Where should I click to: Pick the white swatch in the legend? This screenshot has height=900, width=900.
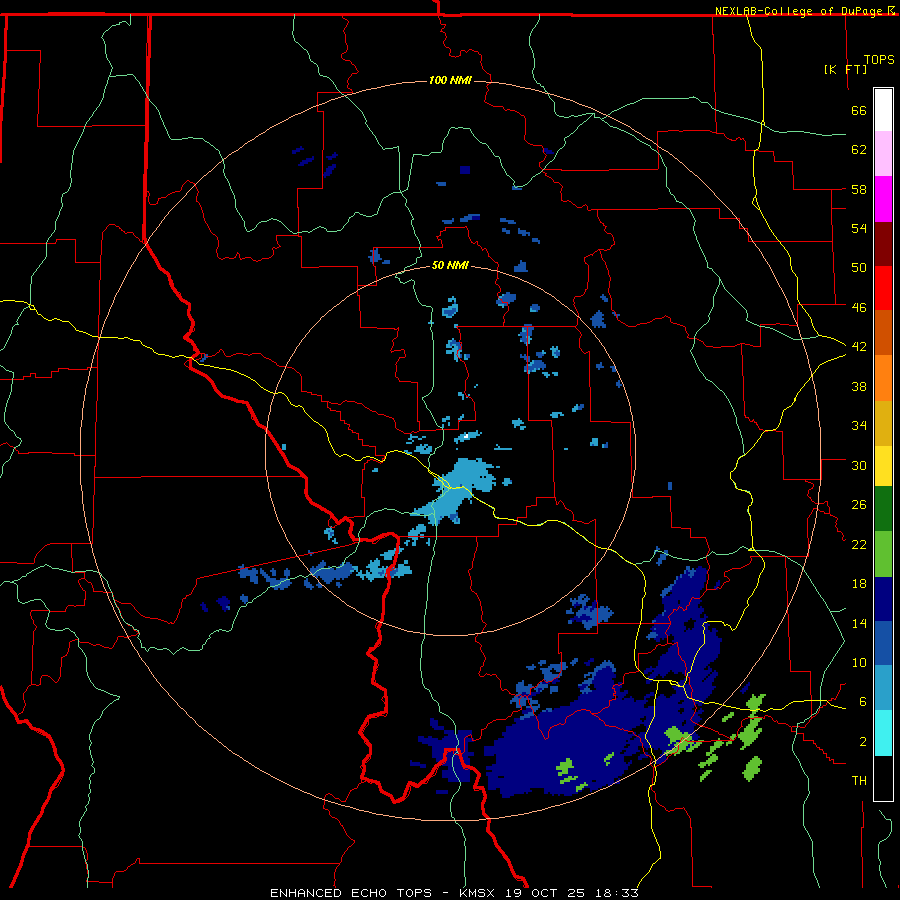click(883, 110)
